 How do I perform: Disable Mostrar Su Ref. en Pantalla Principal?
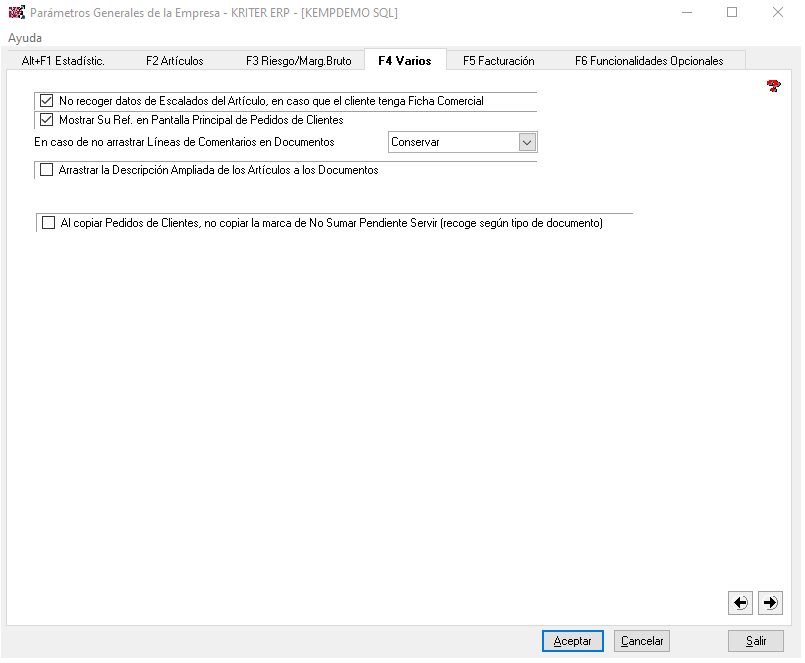pos(46,120)
